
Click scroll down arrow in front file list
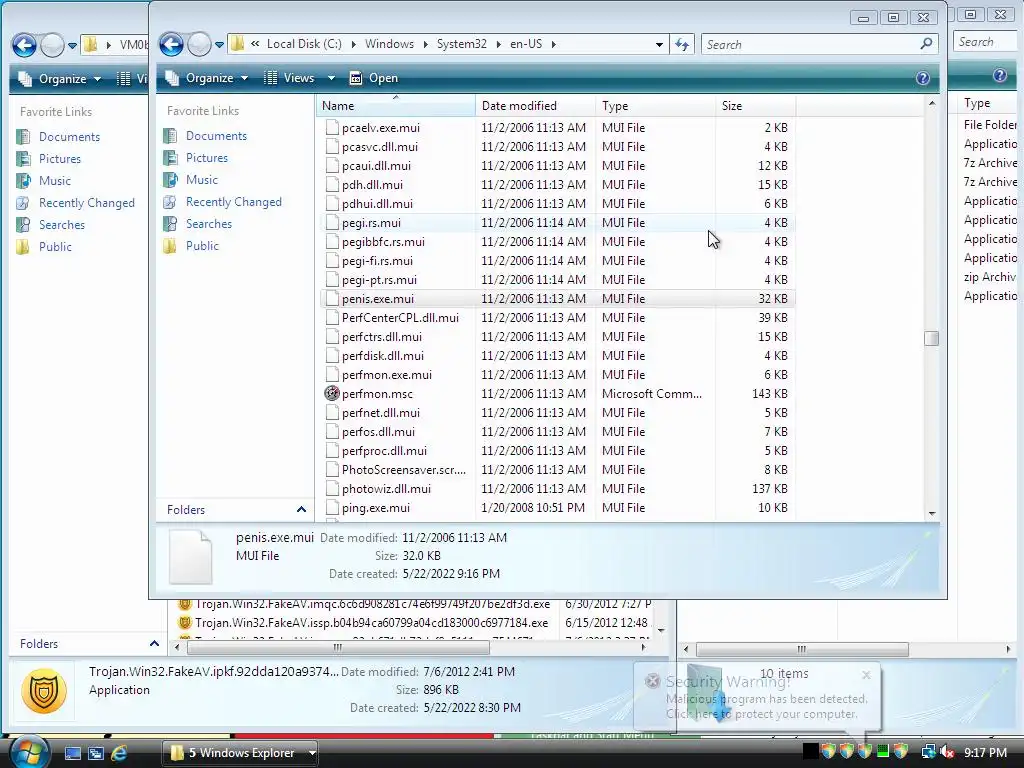click(x=932, y=514)
